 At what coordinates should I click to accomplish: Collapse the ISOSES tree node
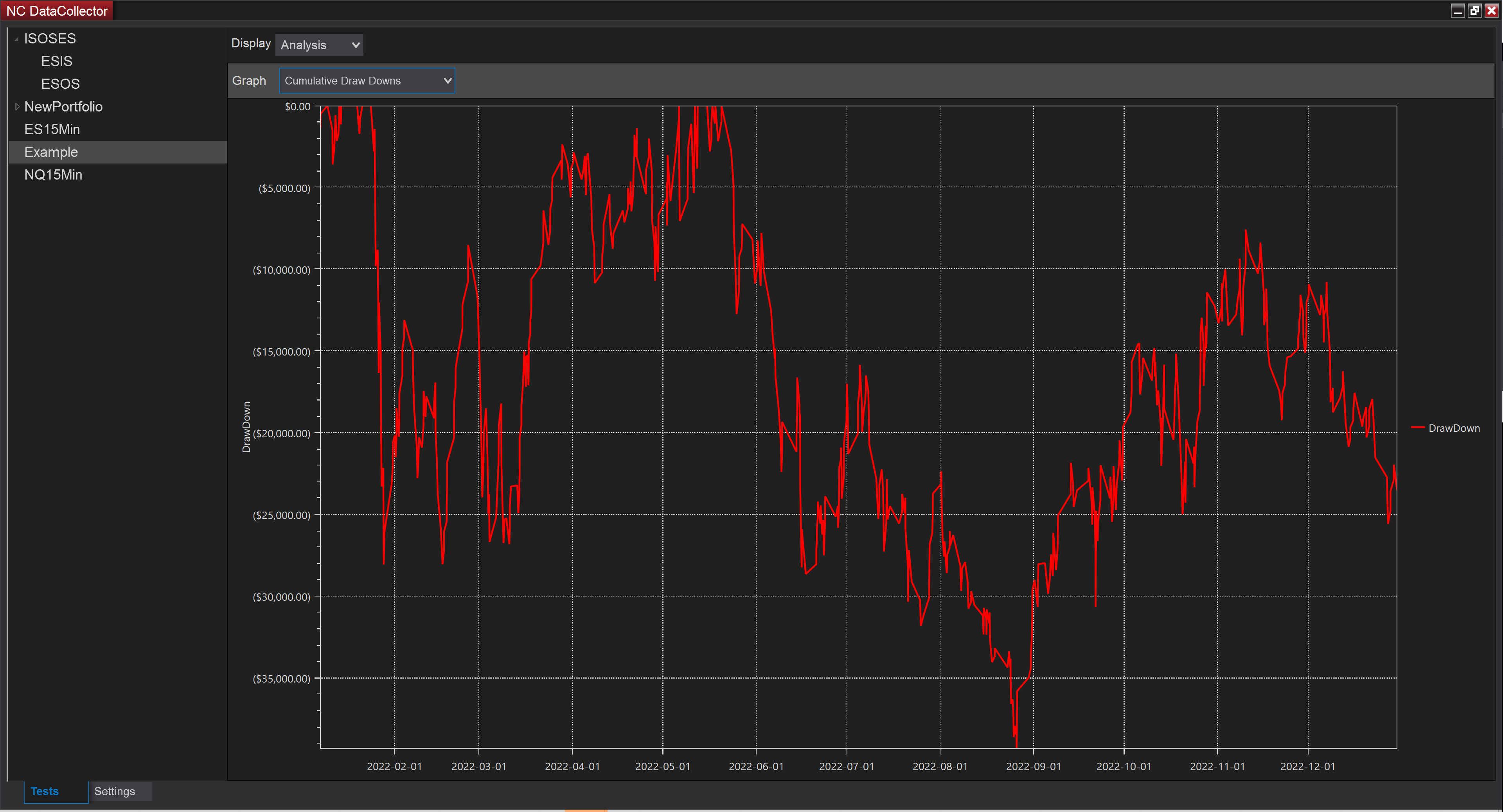coord(16,39)
